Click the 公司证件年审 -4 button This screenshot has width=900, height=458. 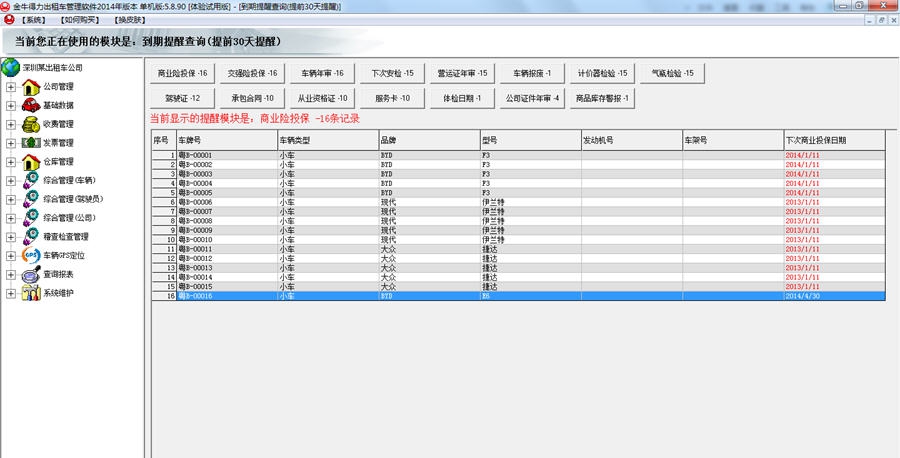point(533,98)
